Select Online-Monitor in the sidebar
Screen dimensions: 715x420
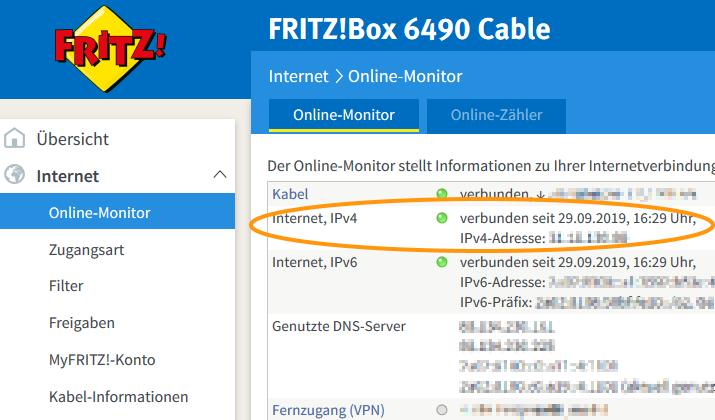click(99, 213)
